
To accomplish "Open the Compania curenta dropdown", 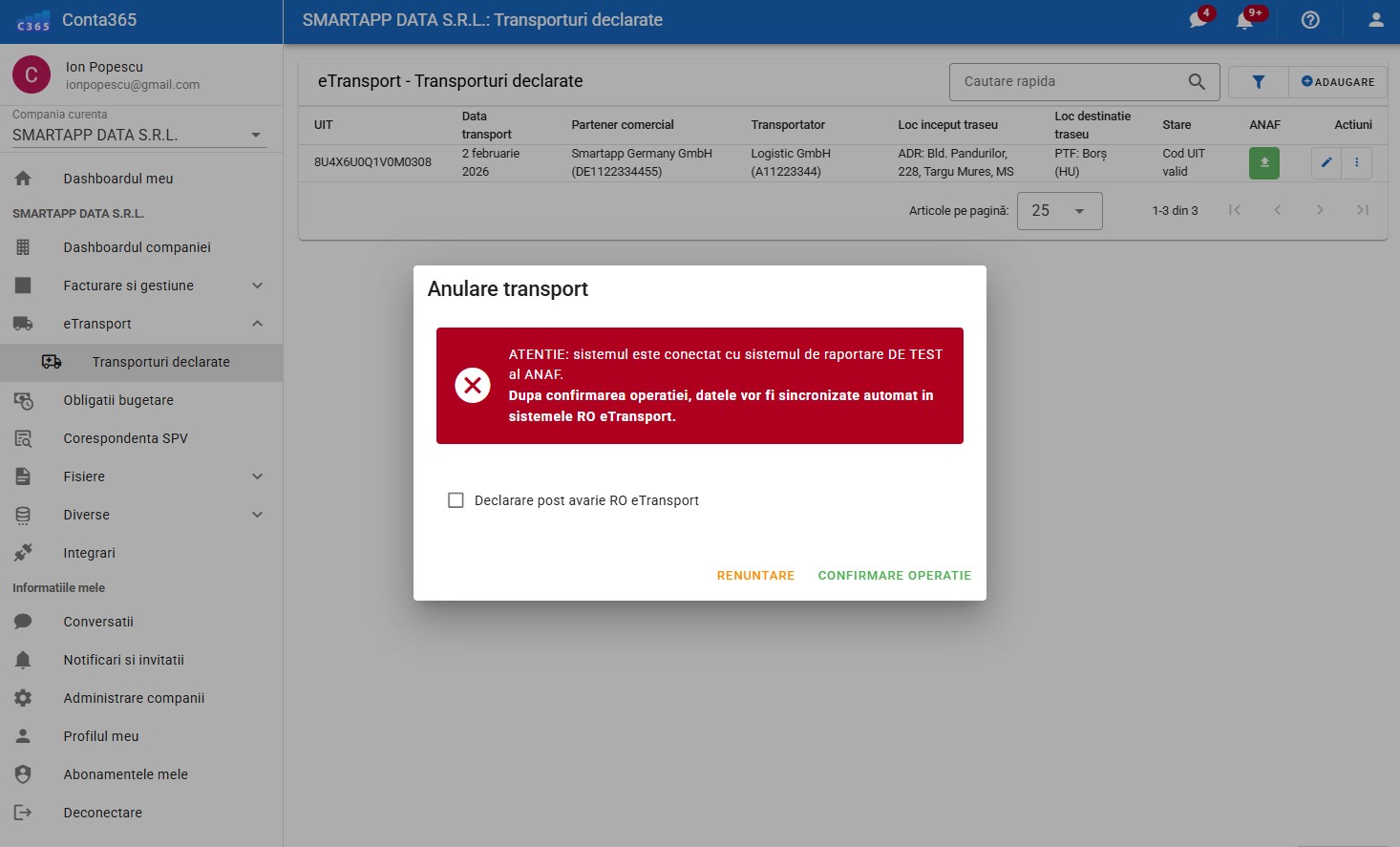I will (x=137, y=136).
